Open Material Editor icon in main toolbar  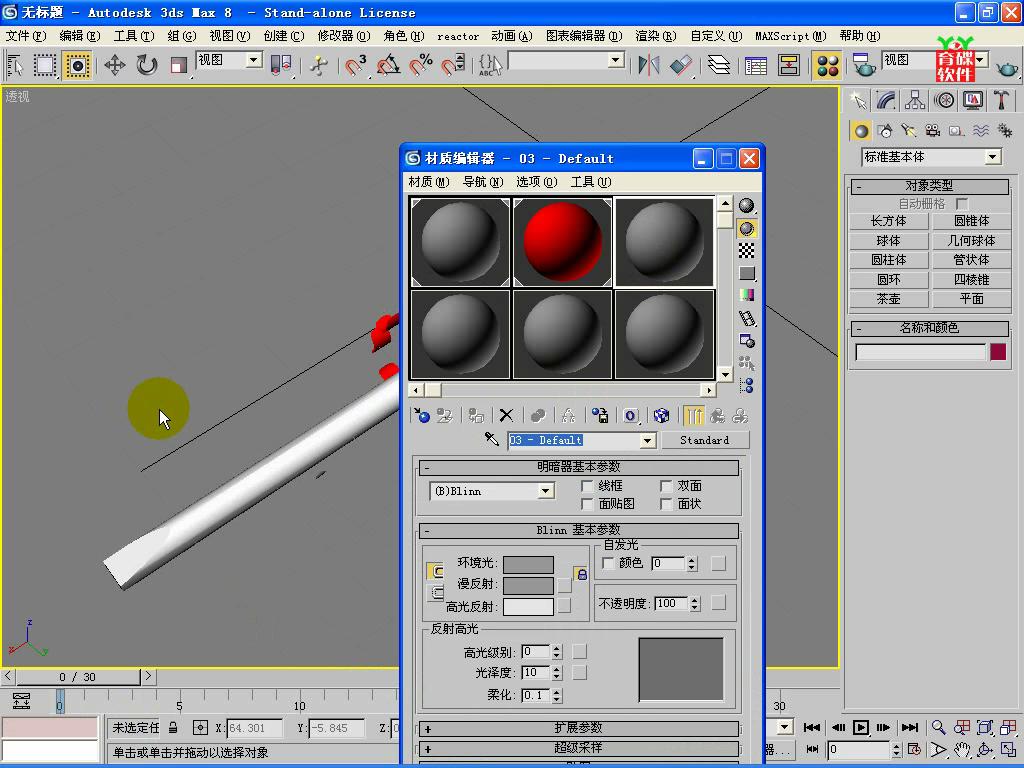point(827,65)
